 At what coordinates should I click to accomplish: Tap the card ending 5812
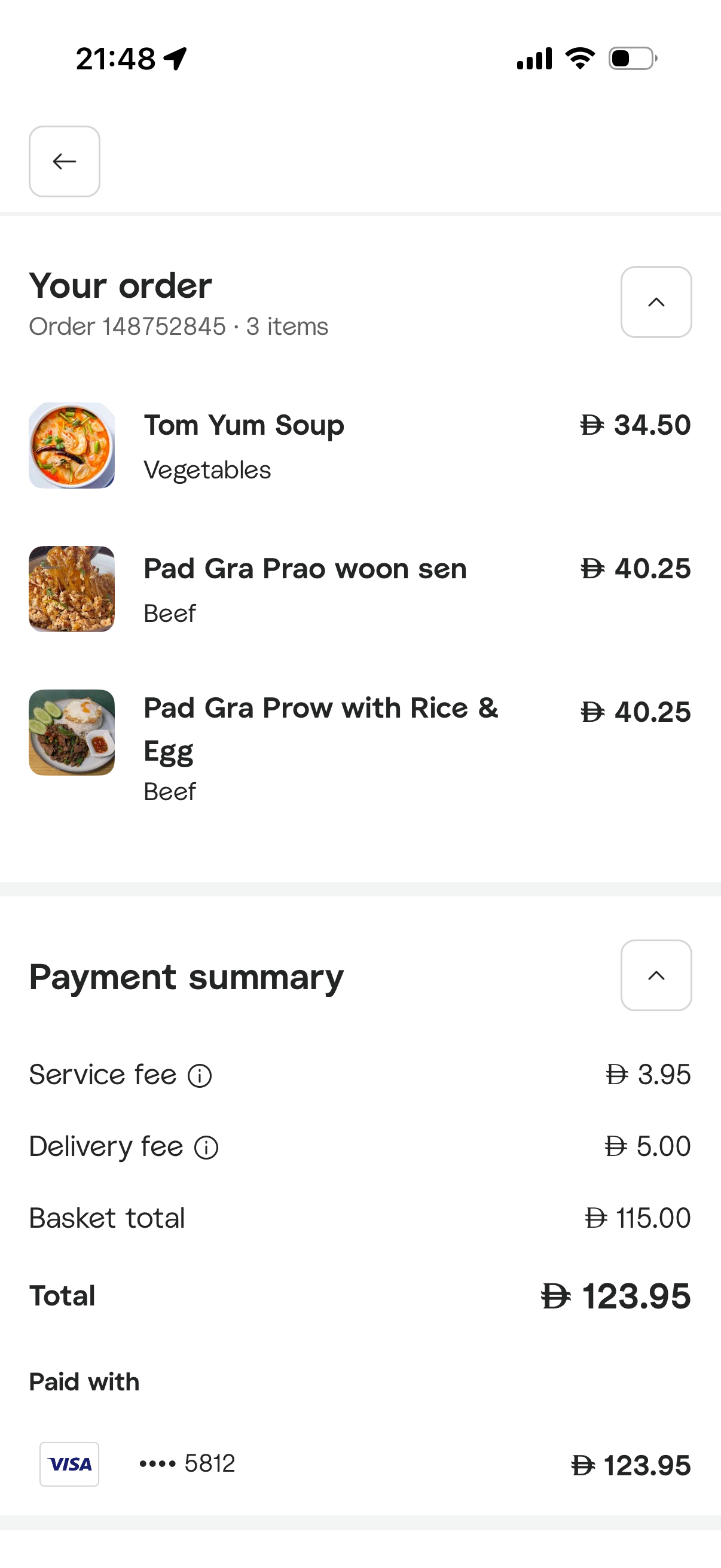187,1463
